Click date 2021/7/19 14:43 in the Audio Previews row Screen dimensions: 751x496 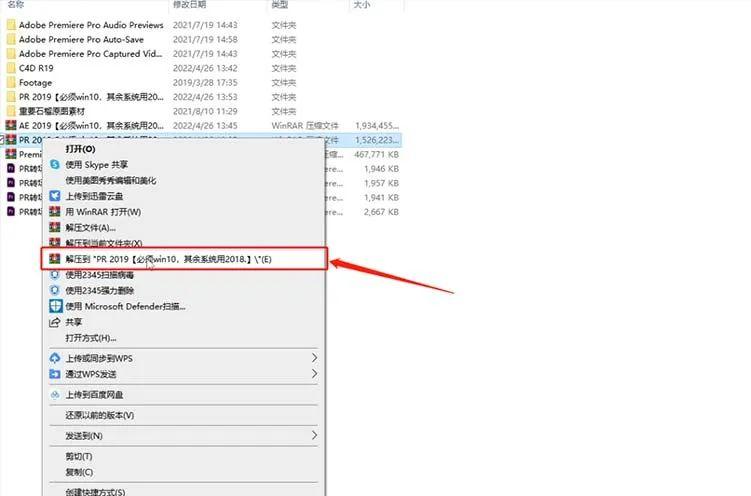point(205,25)
